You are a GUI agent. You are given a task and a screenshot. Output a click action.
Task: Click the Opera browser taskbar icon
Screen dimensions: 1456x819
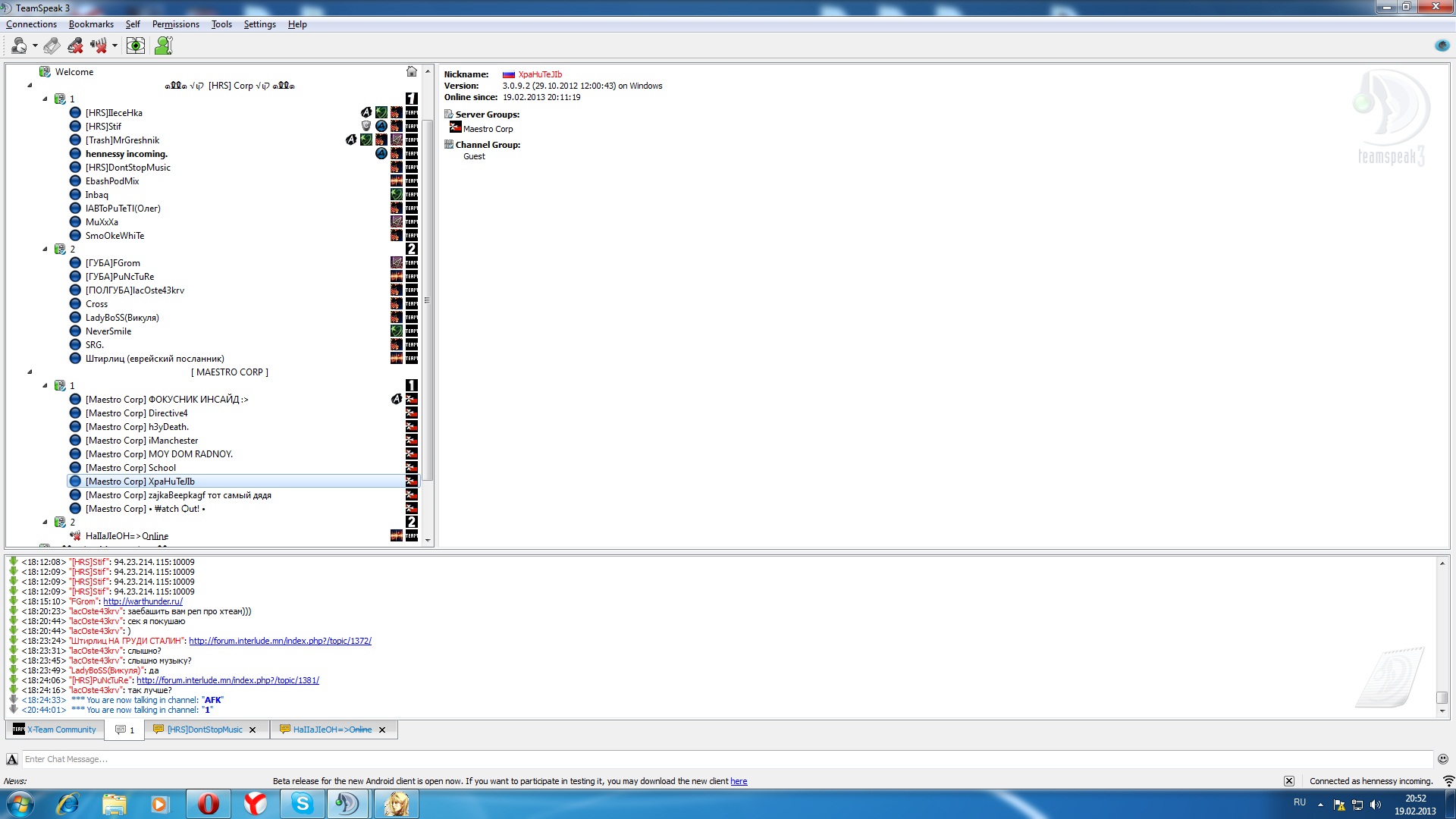208,804
